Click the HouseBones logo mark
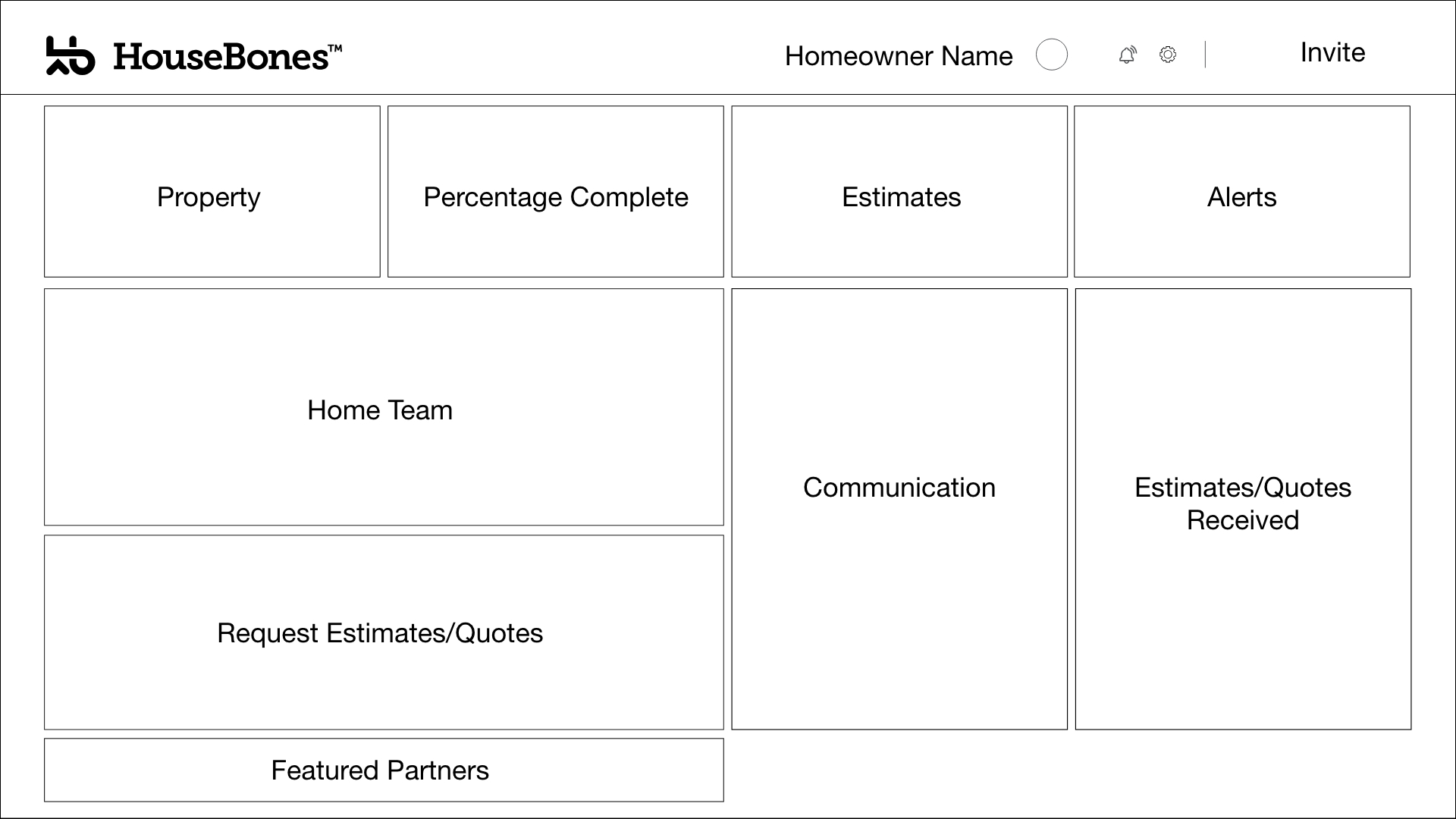This screenshot has width=1456, height=819. 70,55
